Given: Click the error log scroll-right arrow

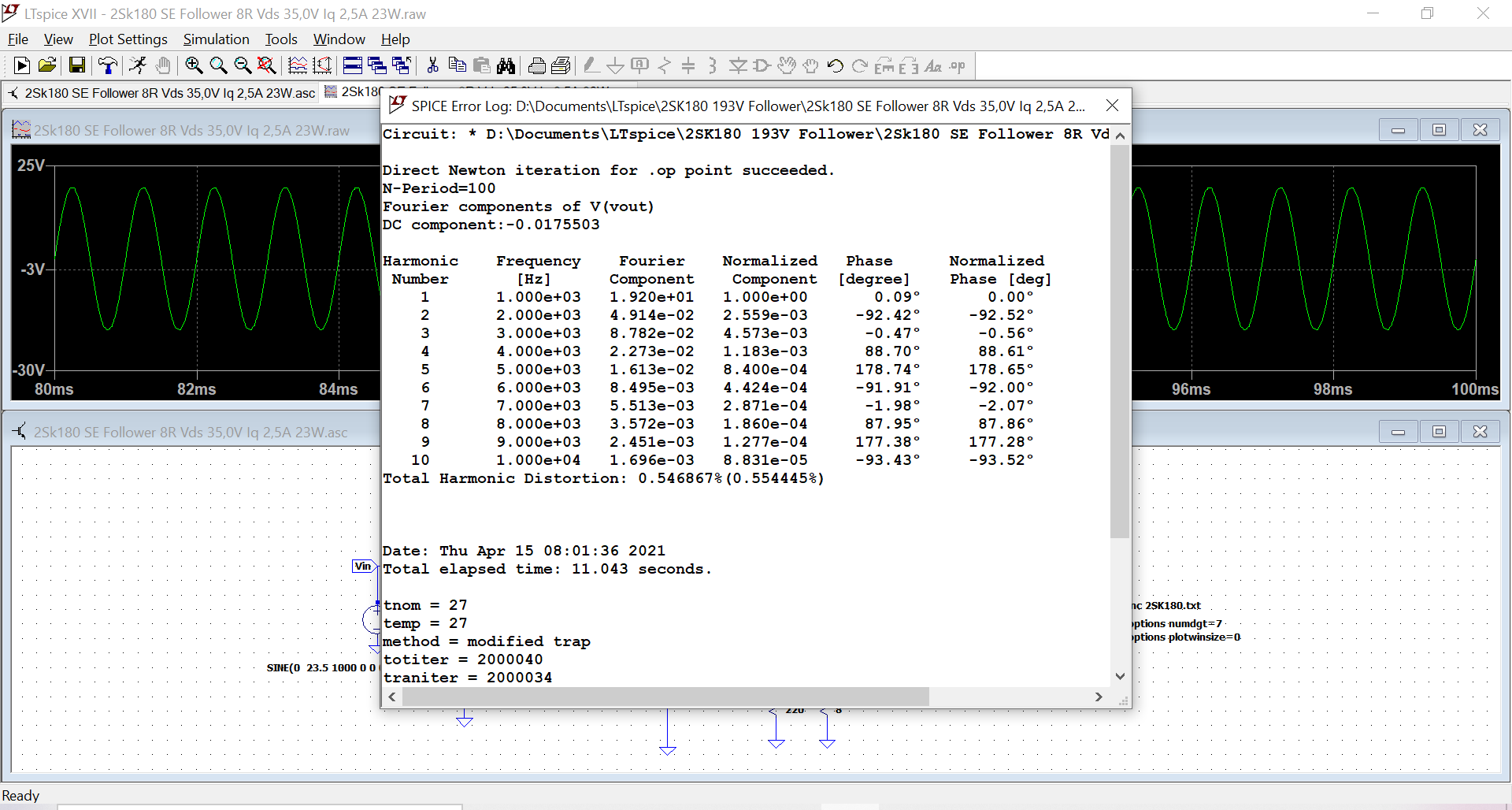Looking at the screenshot, I should pos(1099,697).
